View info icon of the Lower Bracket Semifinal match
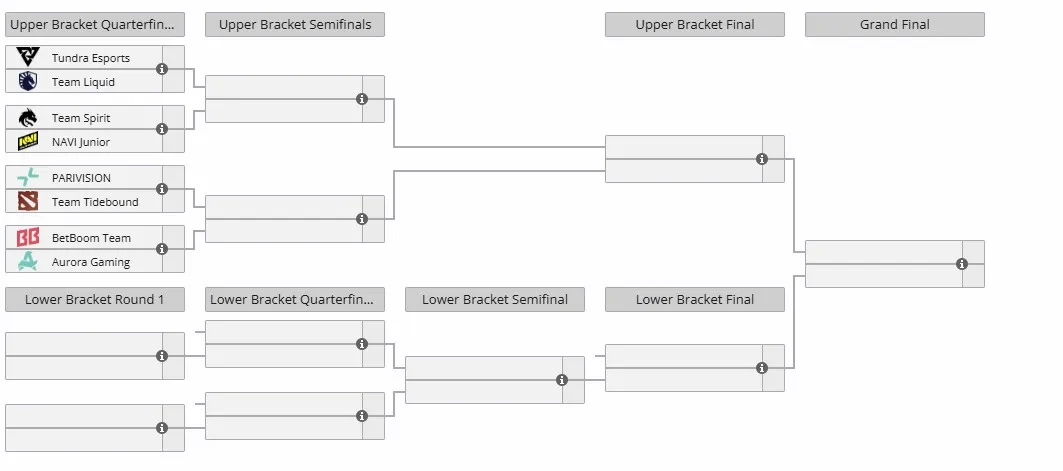Screen dimensions: 1063x471 pos(562,380)
